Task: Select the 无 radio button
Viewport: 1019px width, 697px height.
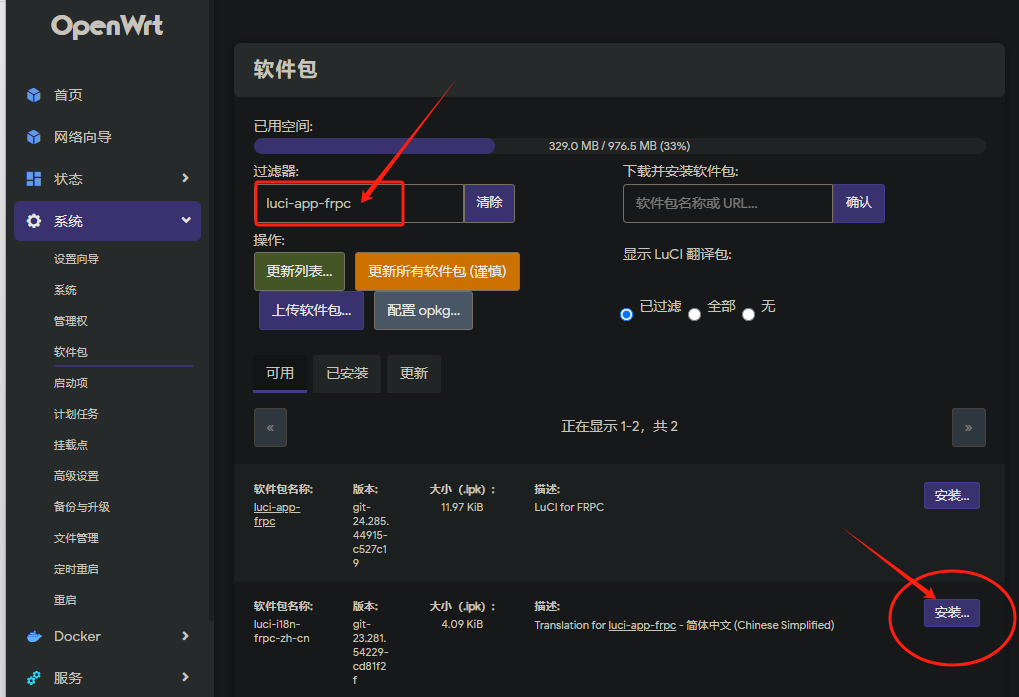Action: click(x=749, y=314)
